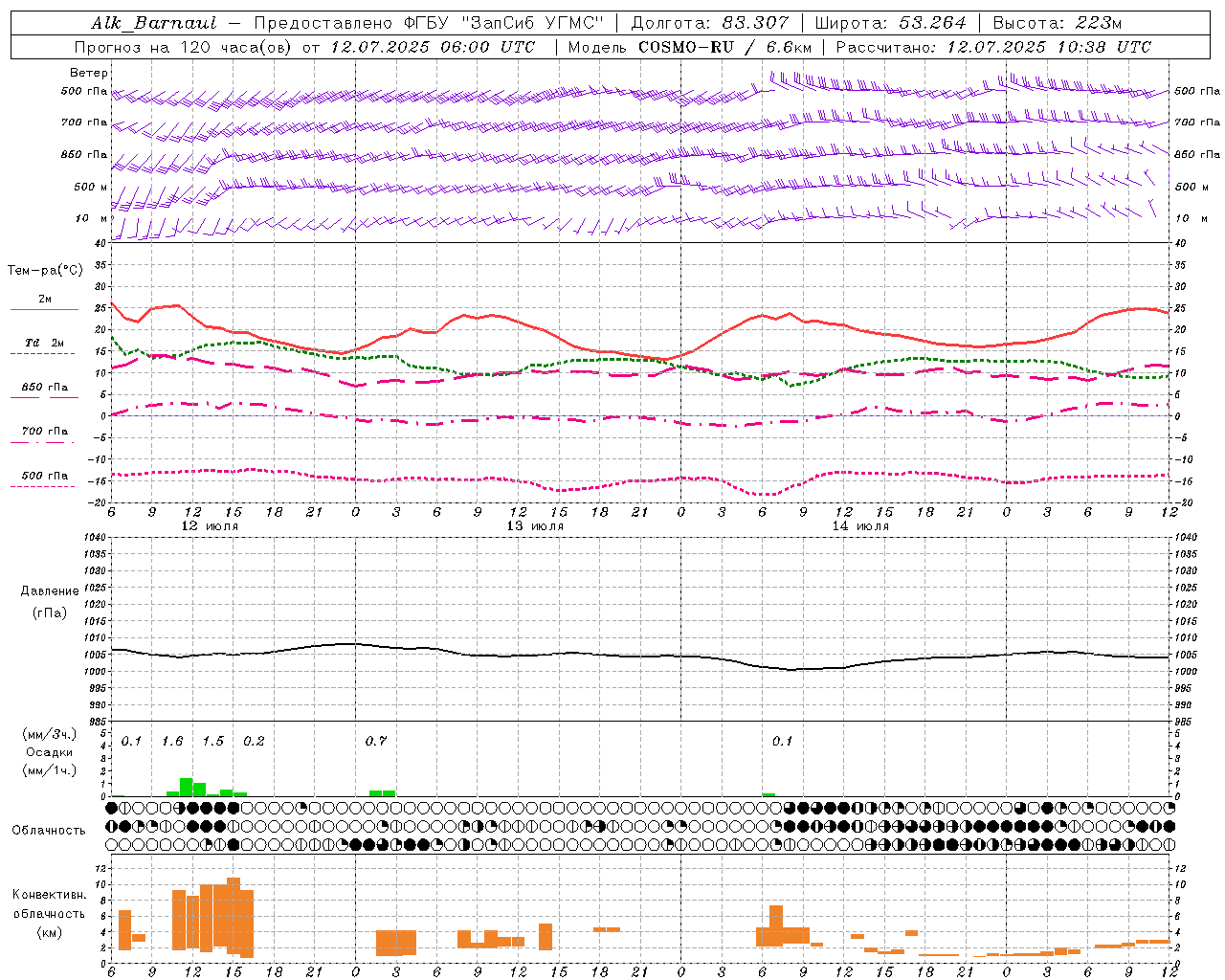The width and height of the screenshot is (1225, 980).
Task: Click the '13 июля' date label
Action: [535, 526]
